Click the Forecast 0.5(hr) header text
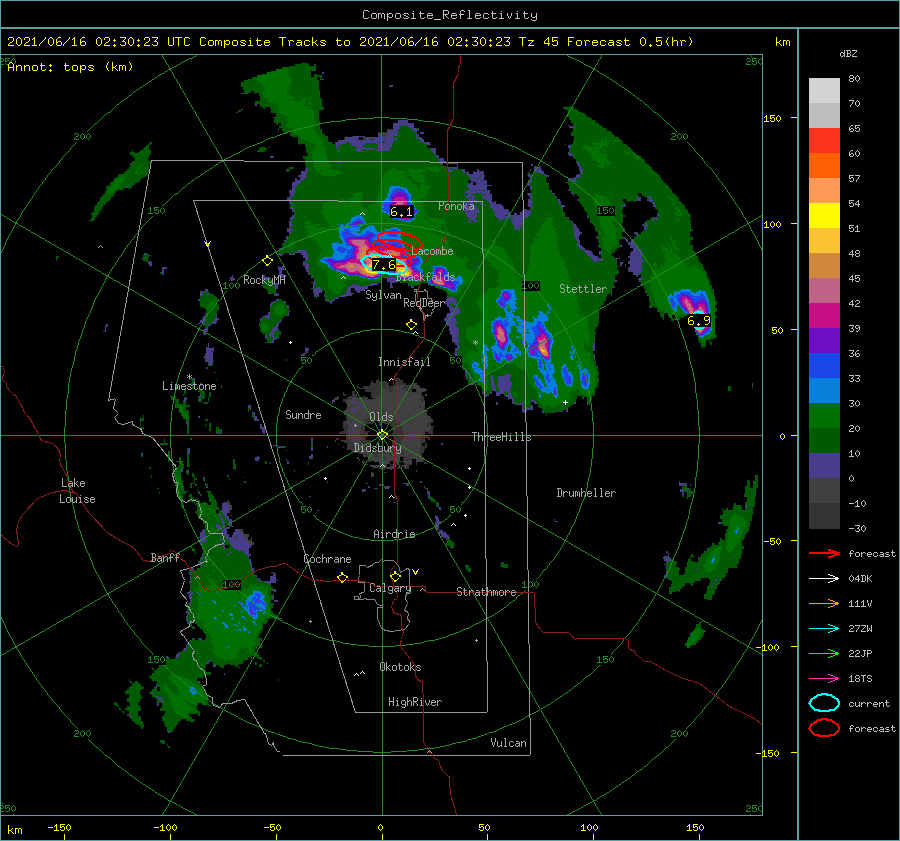The height and width of the screenshot is (841, 900). [630, 42]
